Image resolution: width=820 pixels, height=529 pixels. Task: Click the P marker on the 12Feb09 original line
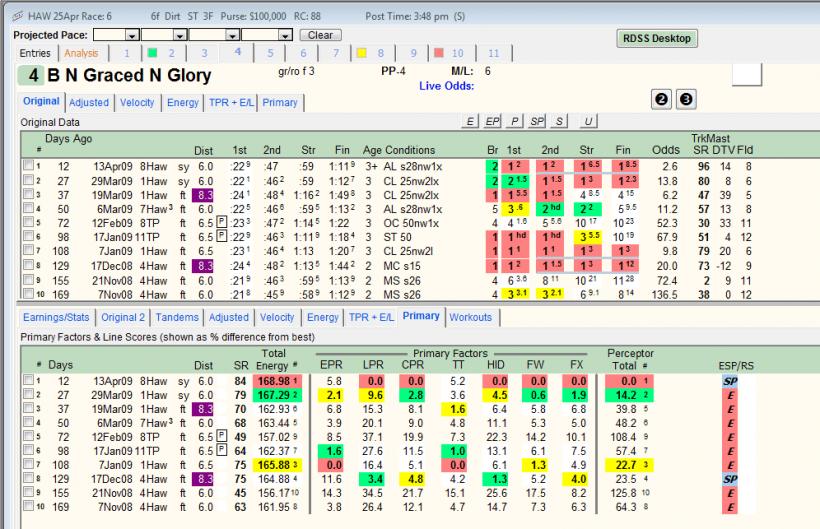[x=222, y=223]
